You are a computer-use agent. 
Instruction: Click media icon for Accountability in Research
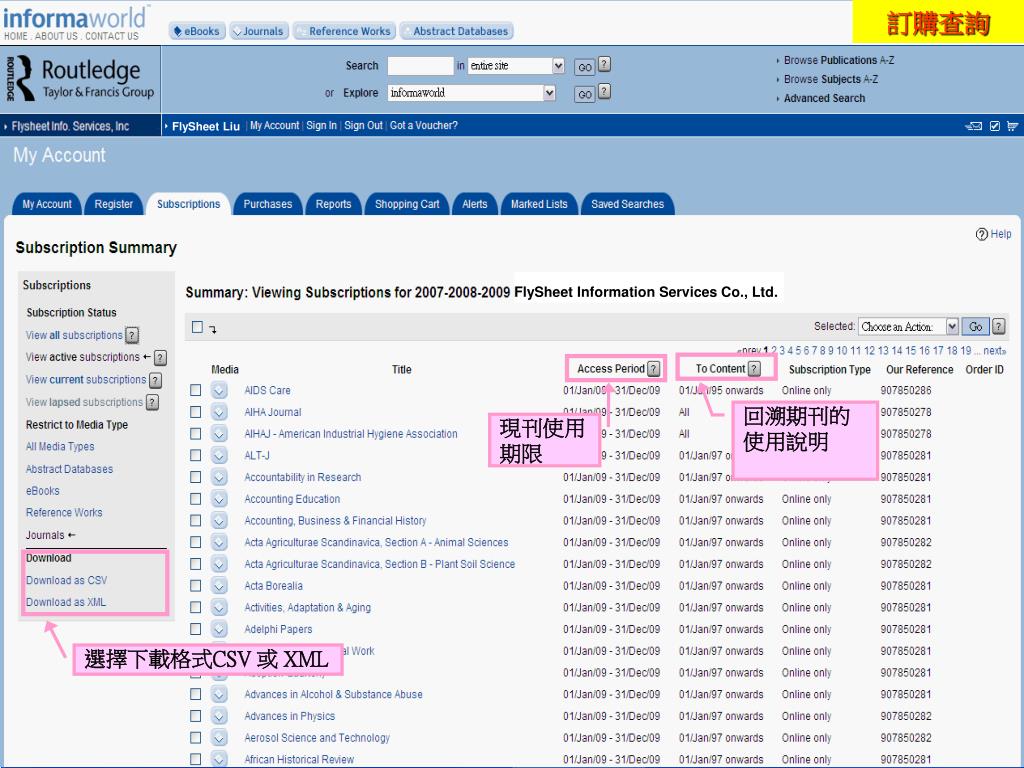click(x=219, y=477)
